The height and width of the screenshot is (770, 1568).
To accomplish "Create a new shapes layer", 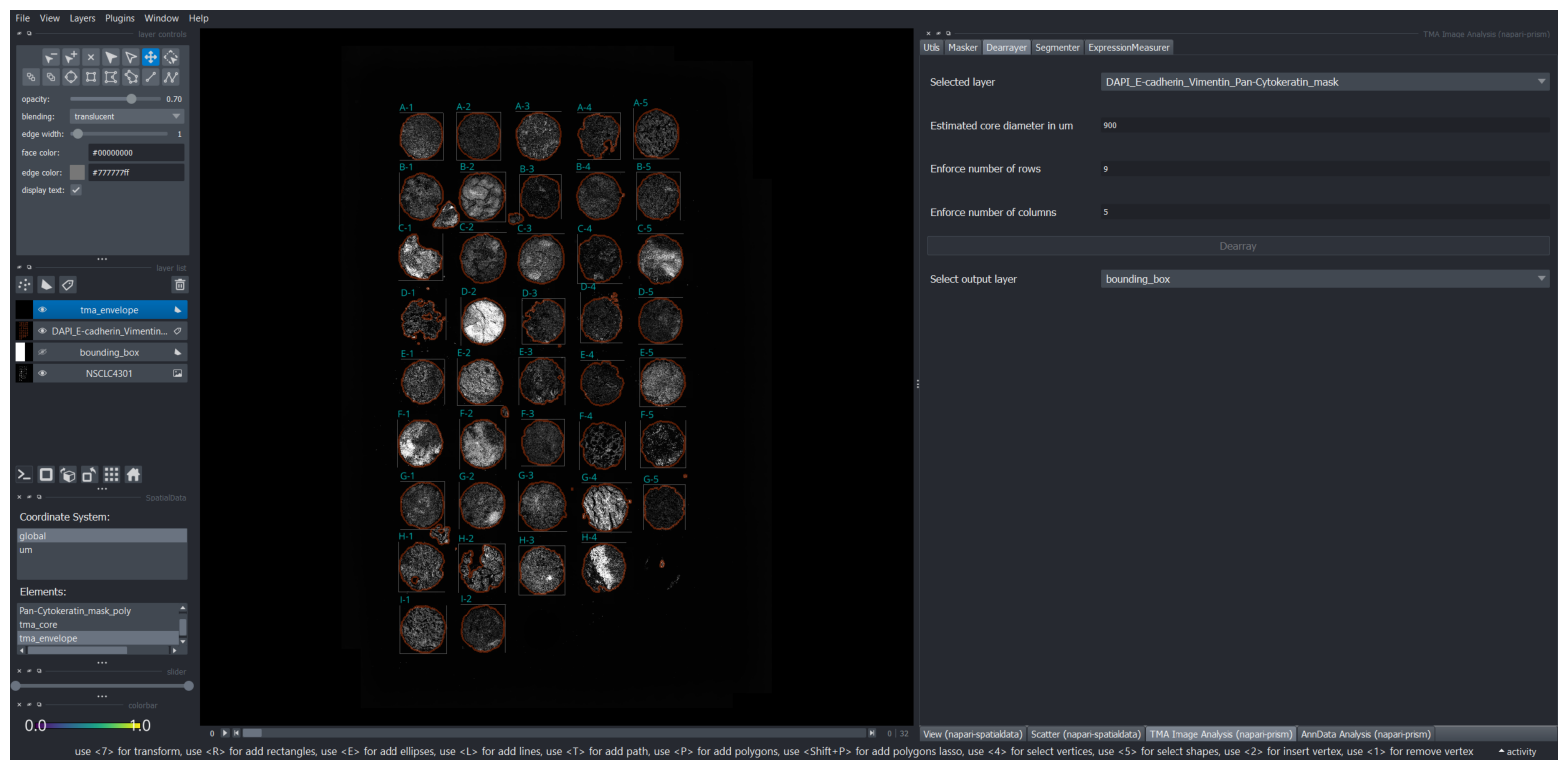I will [x=46, y=285].
